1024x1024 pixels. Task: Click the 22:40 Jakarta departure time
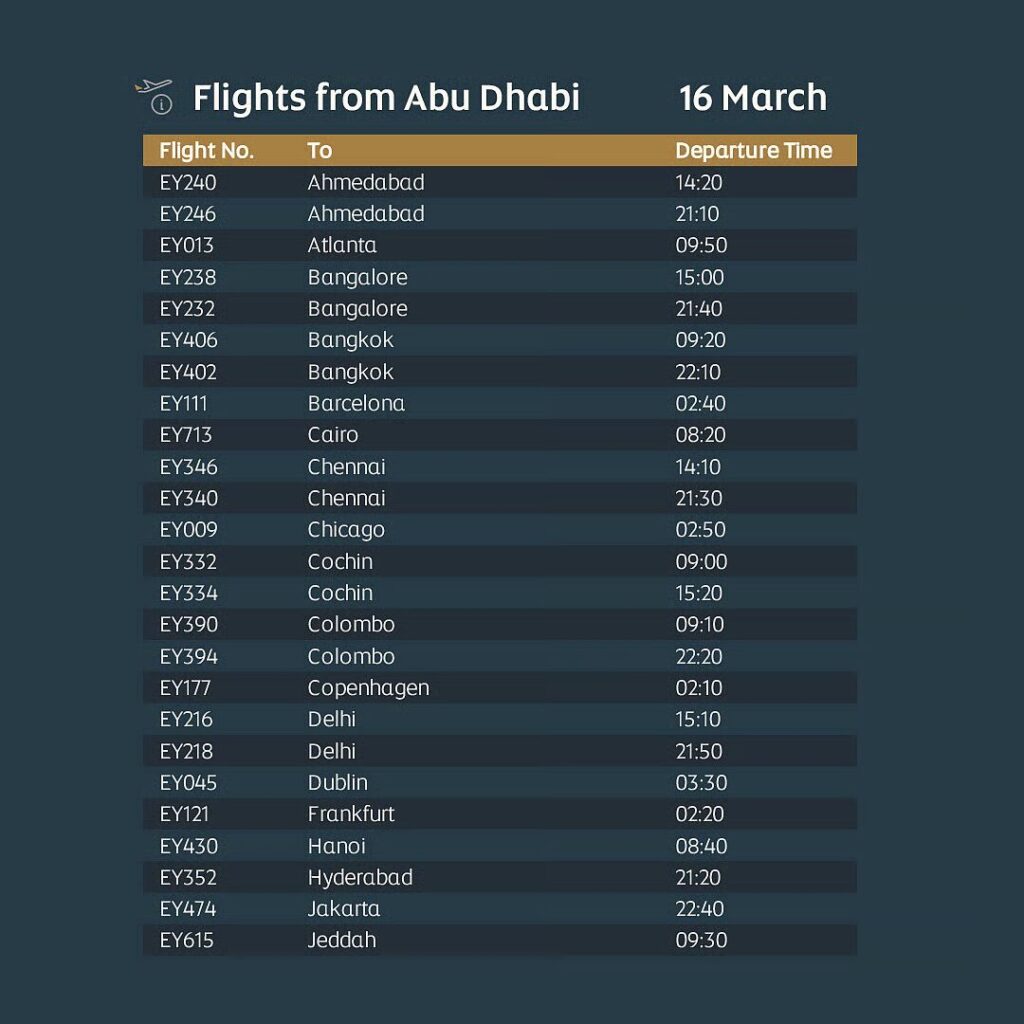[x=700, y=909]
